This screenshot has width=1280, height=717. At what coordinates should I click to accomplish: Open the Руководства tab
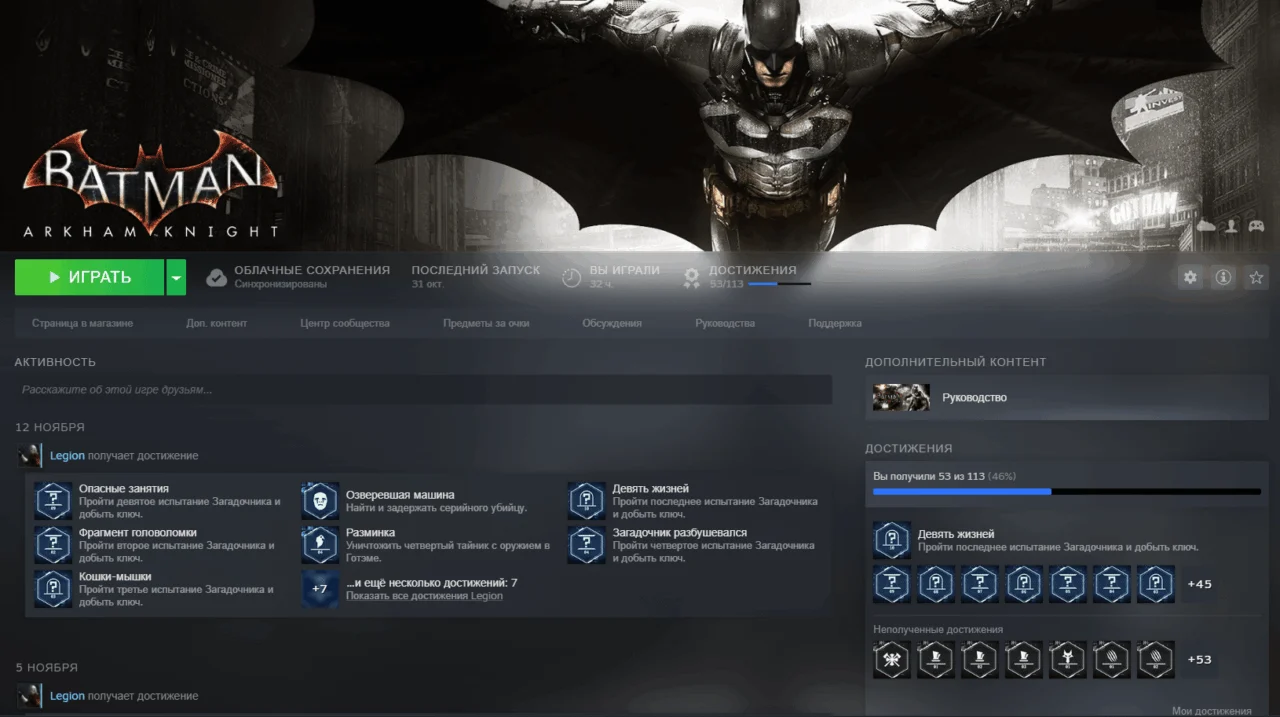click(x=725, y=323)
